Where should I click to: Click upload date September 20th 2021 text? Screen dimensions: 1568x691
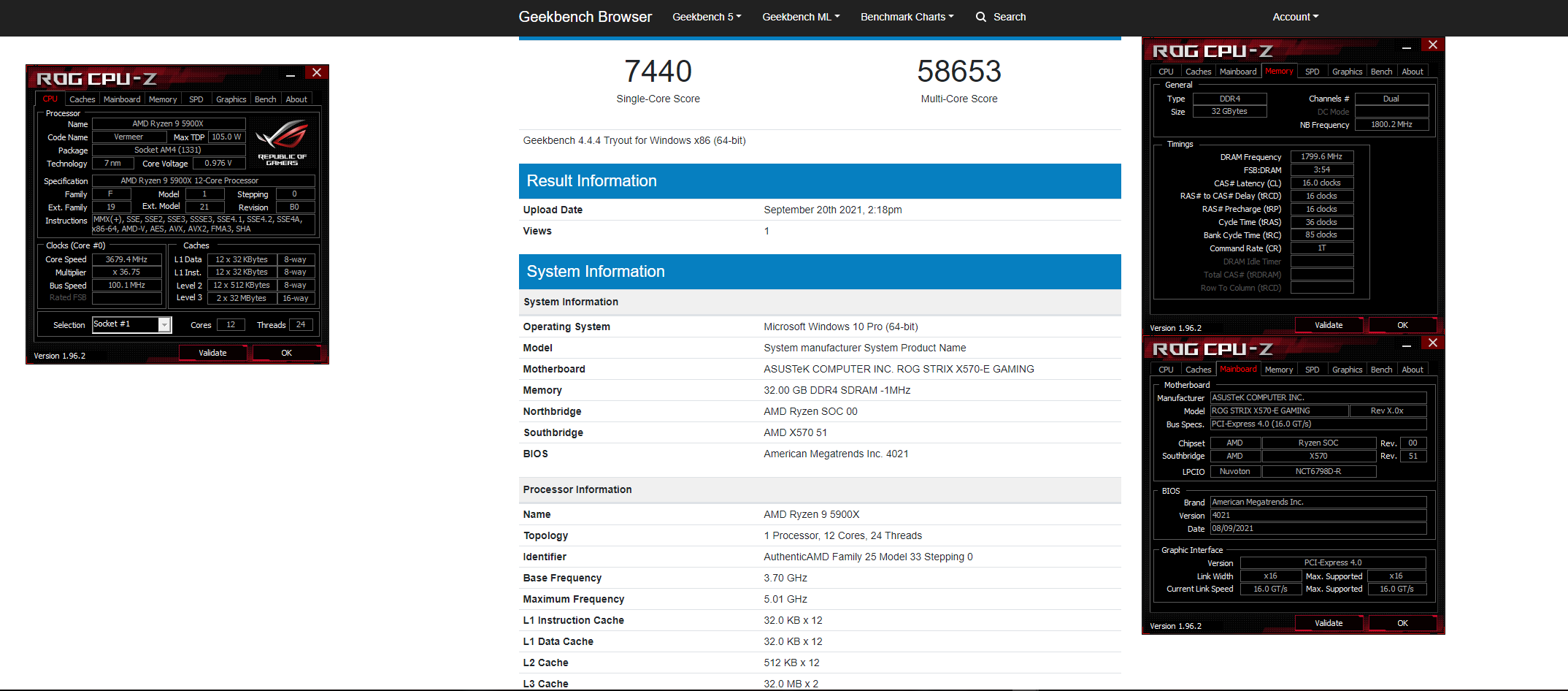[833, 210]
